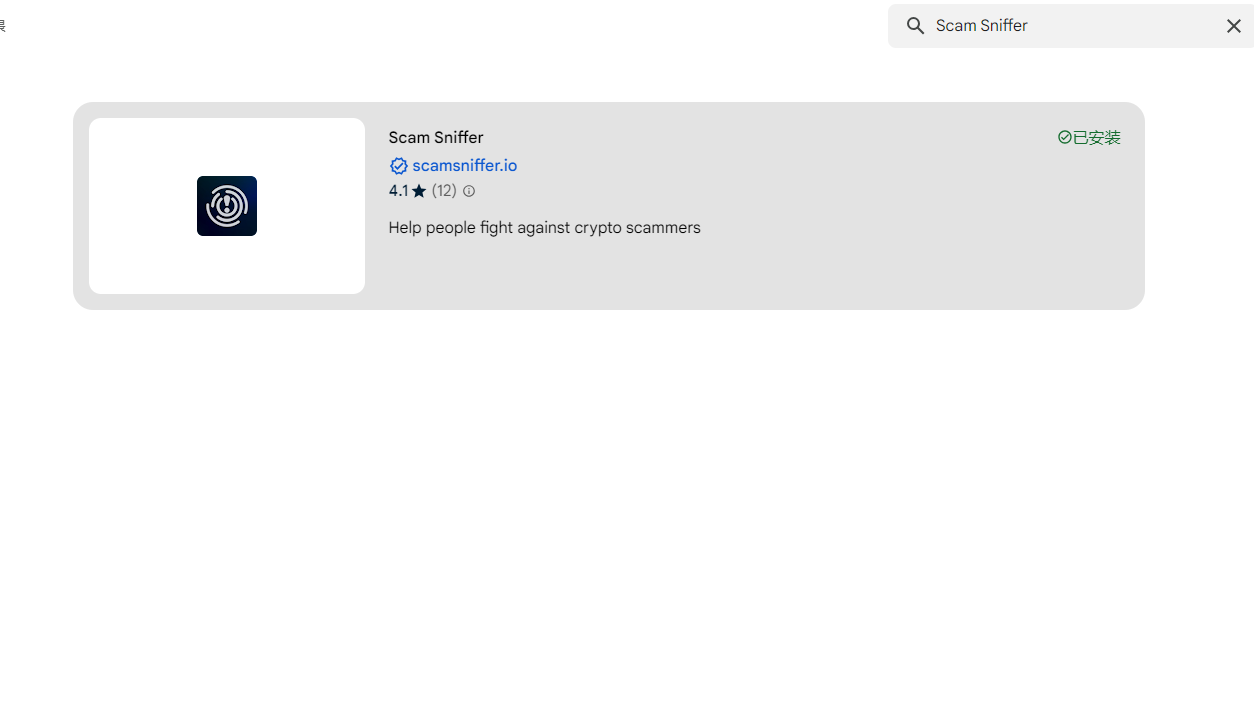Open the rating info icon beside (12)
The width and height of the screenshot is (1254, 709).
click(x=468, y=191)
